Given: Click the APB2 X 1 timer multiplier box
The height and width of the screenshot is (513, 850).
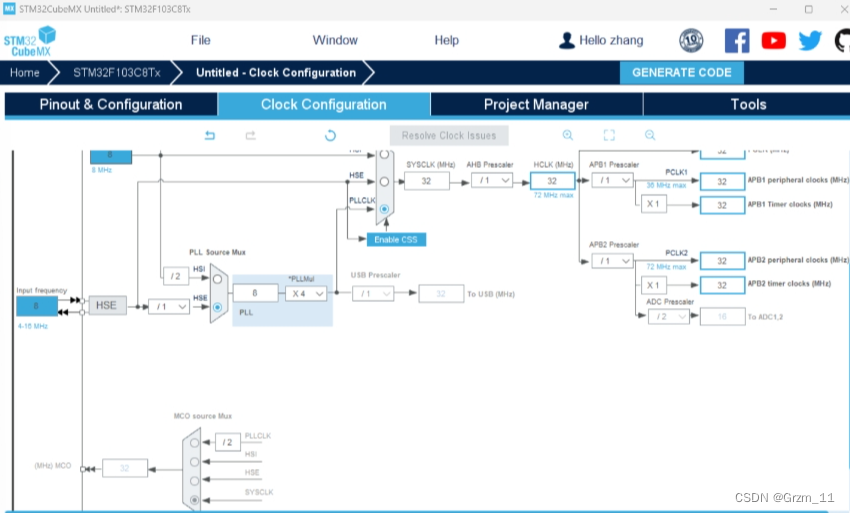Looking at the screenshot, I should [x=653, y=285].
